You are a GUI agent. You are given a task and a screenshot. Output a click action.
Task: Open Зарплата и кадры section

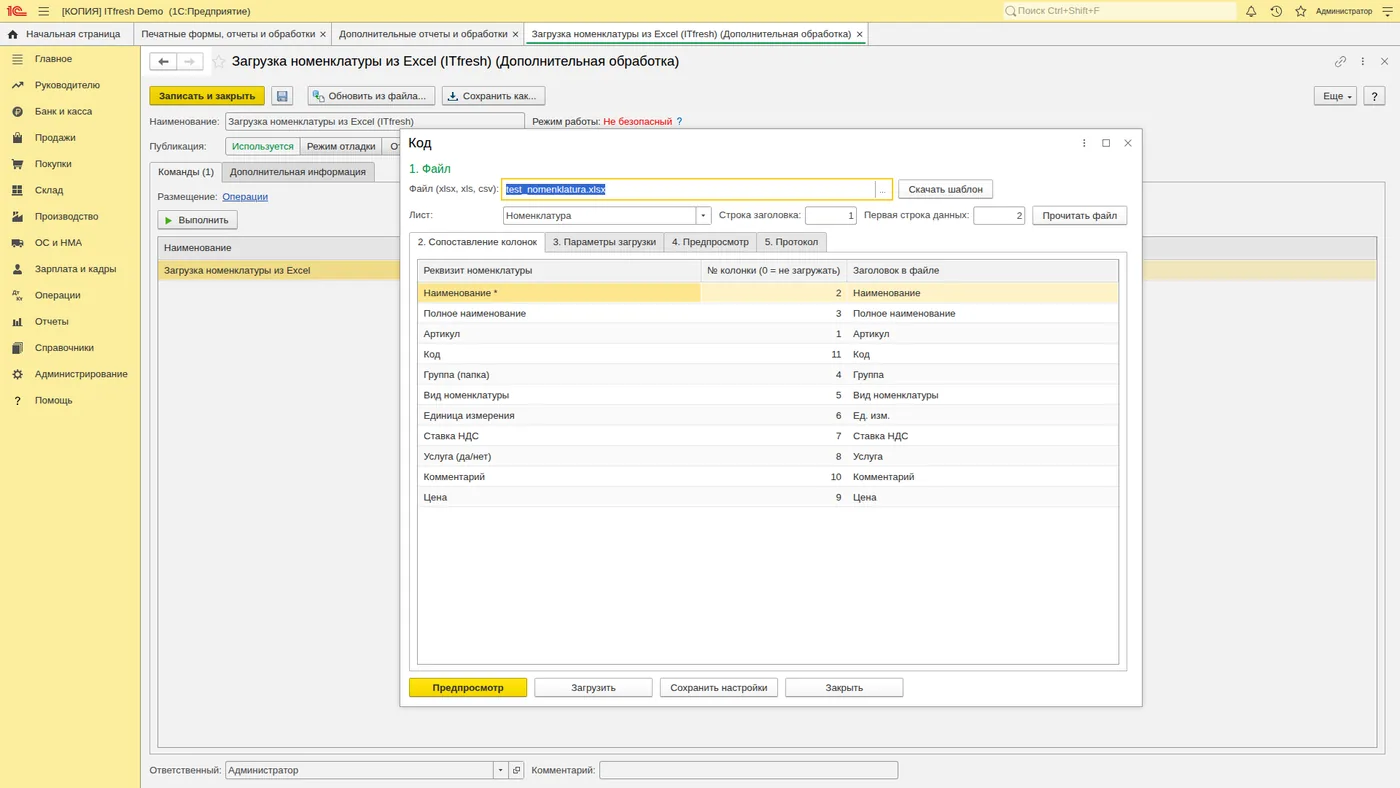pyautogui.click(x=75, y=269)
